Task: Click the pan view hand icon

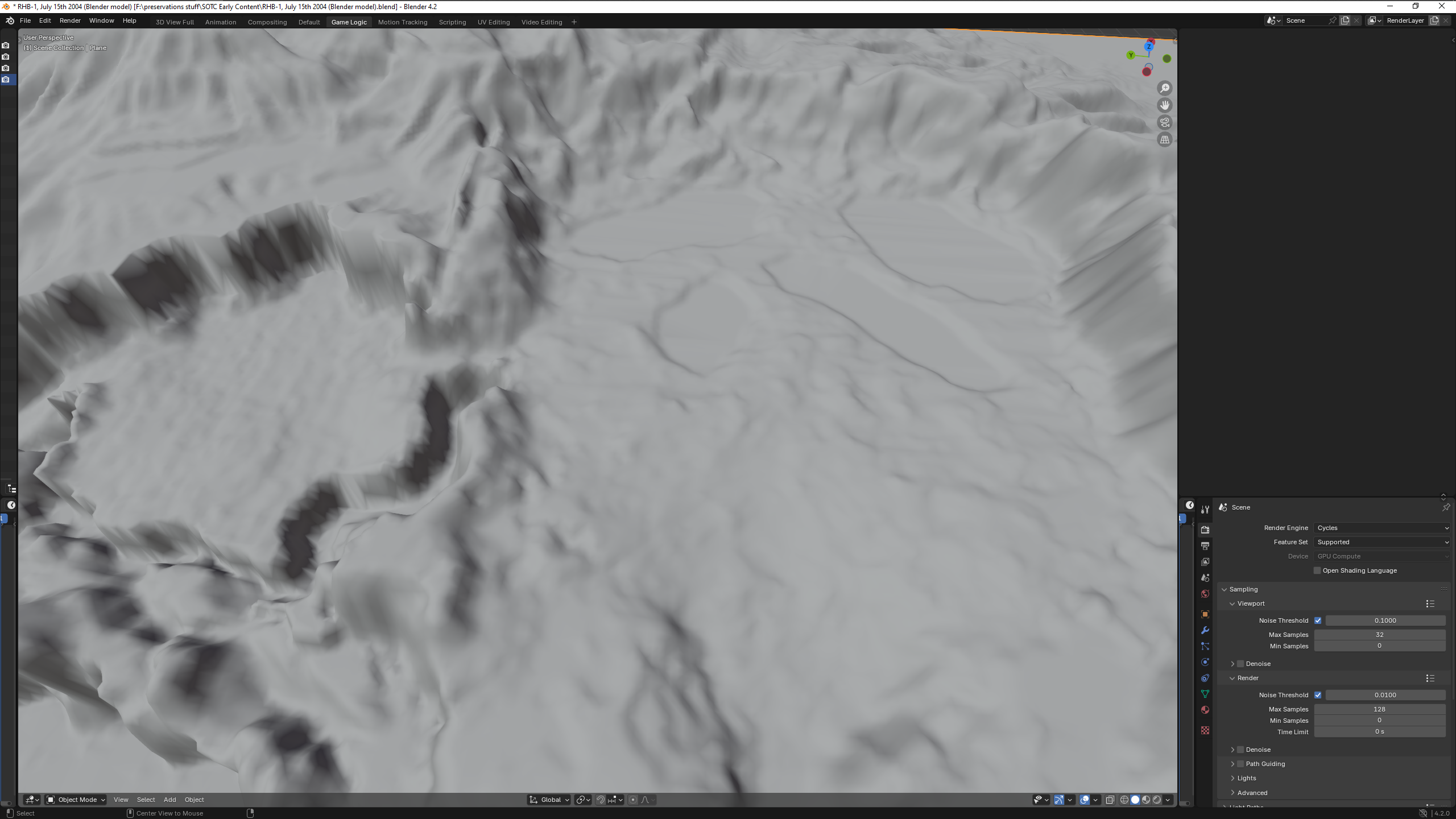Action: pos(1165,105)
